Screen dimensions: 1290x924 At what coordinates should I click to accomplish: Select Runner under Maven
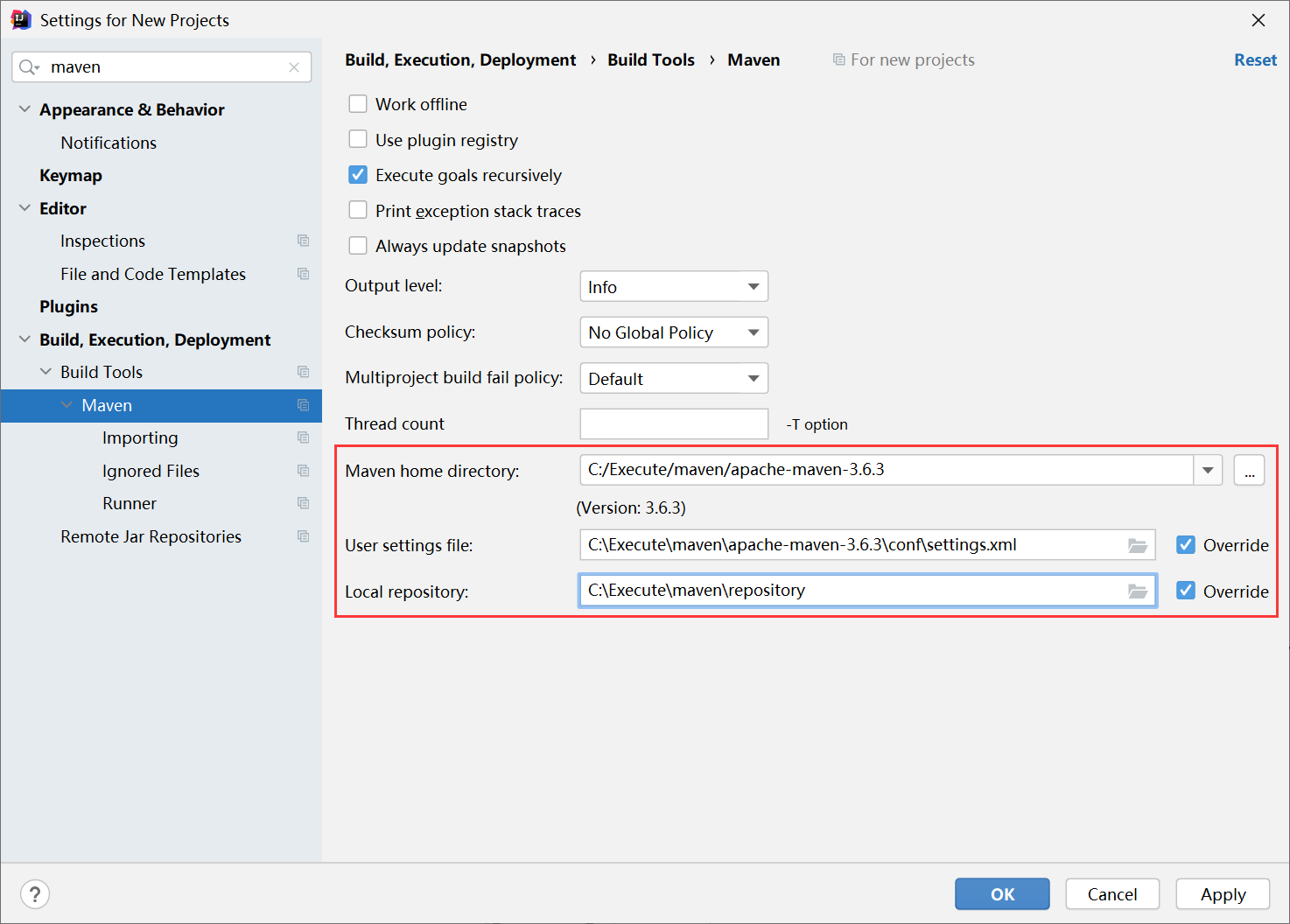coord(130,503)
